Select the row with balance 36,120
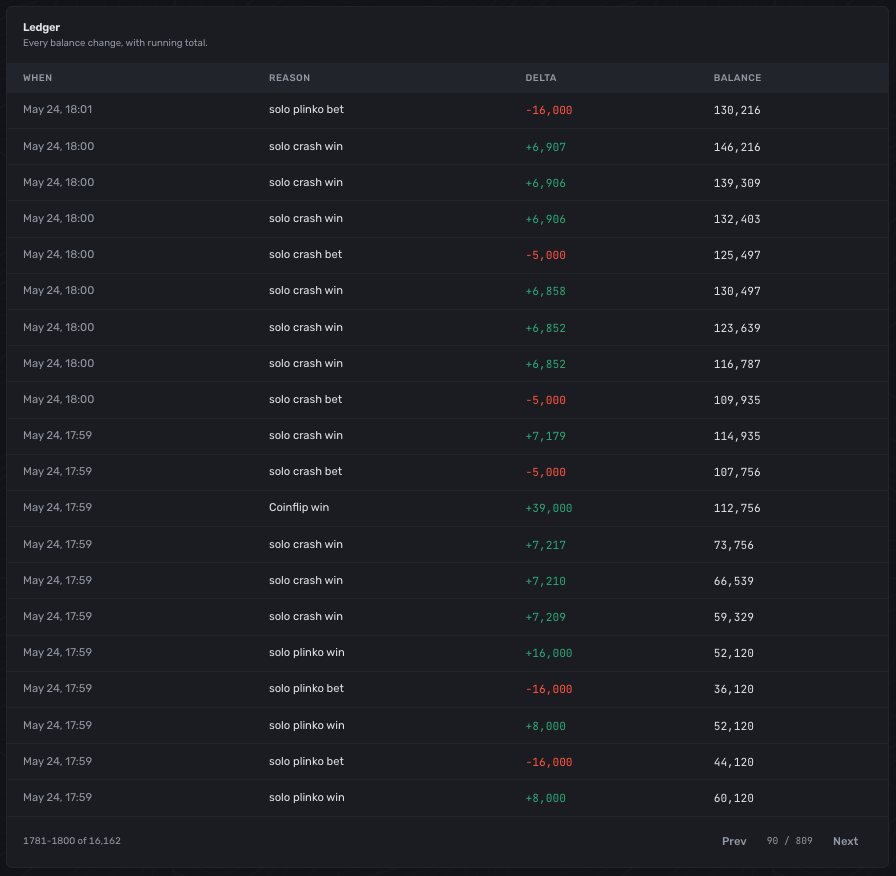This screenshot has width=896, height=876. pyautogui.click(x=447, y=689)
